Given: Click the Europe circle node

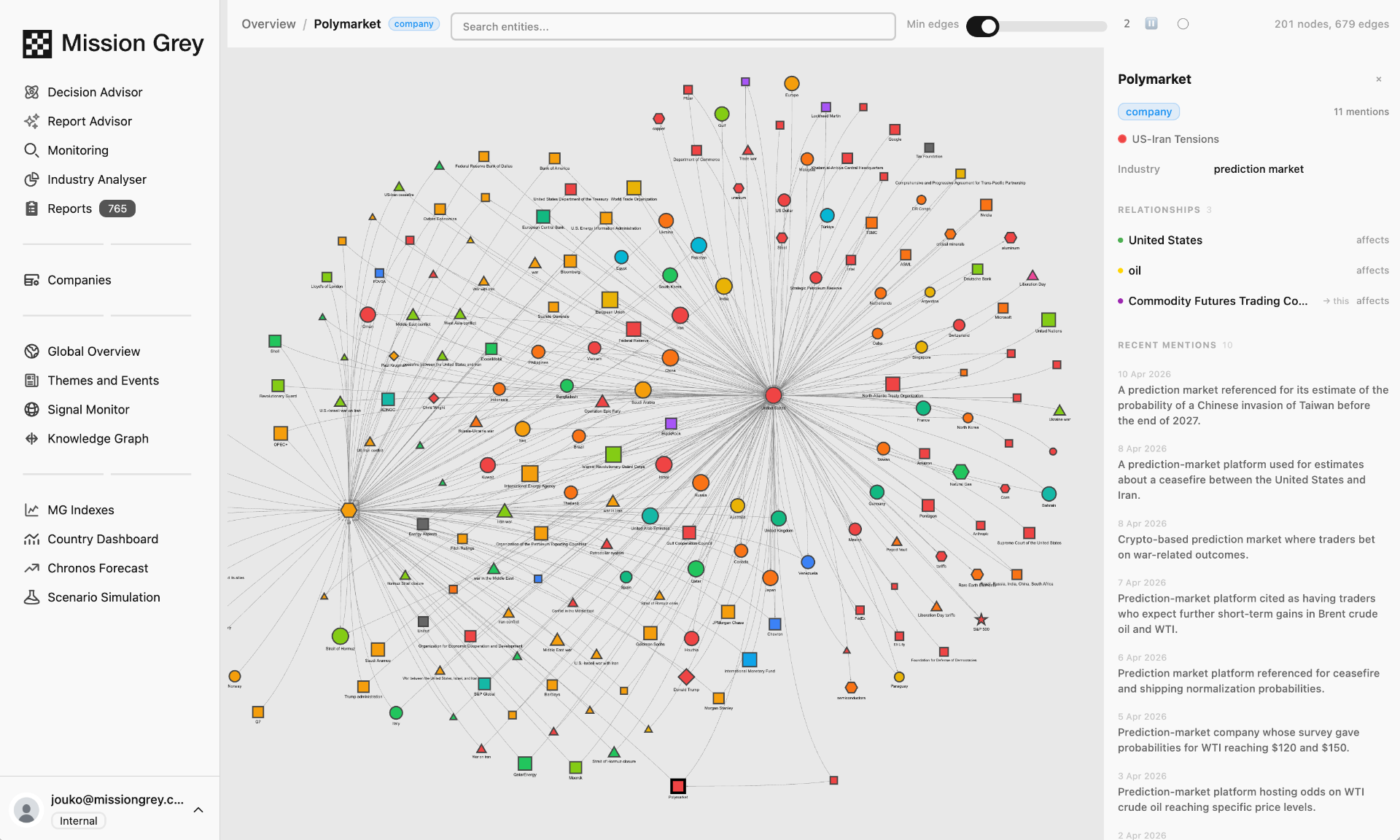Looking at the screenshot, I should pos(792,84).
